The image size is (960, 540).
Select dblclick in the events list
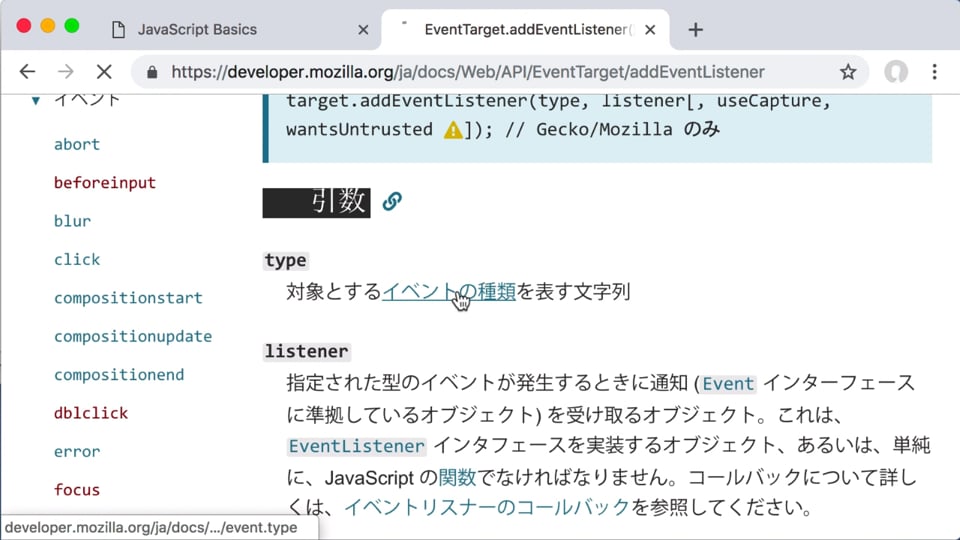[91, 413]
